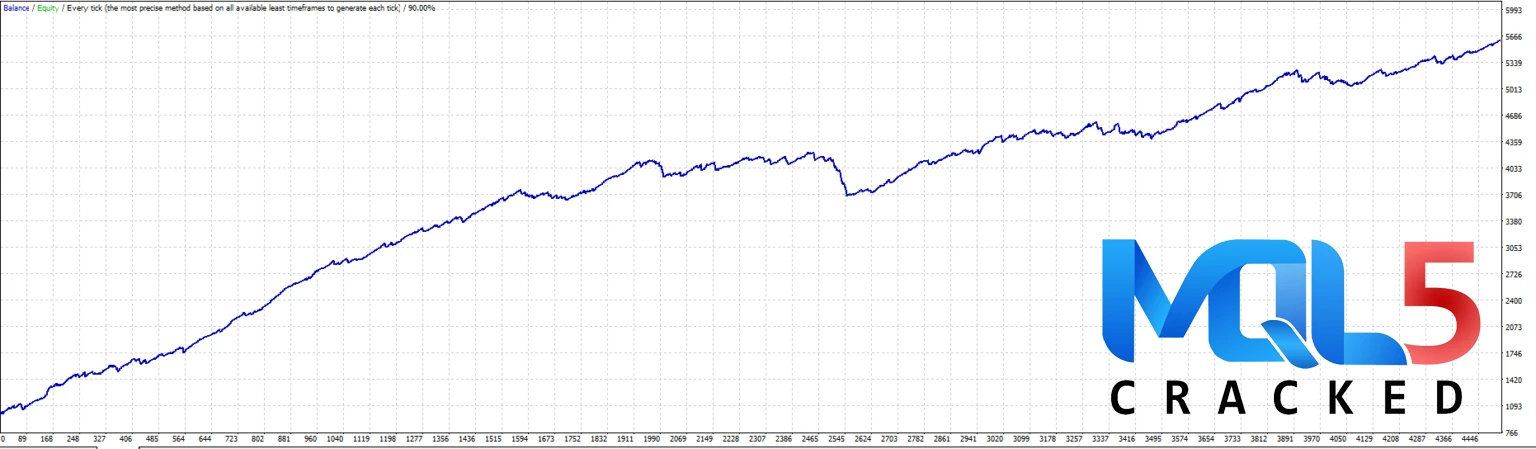Click trade number 1277 on the bottom axis
This screenshot has width=1536, height=449.
pos(414,438)
